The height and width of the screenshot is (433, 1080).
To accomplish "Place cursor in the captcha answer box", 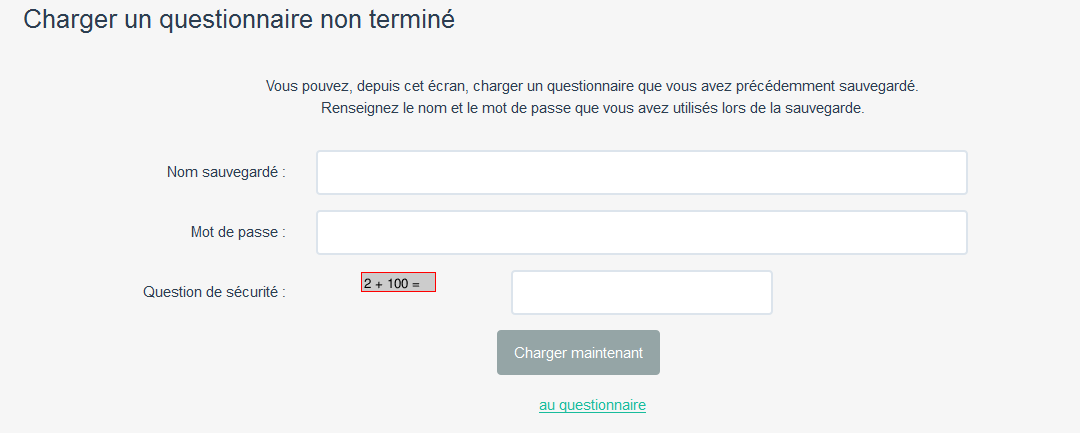I will [x=641, y=292].
